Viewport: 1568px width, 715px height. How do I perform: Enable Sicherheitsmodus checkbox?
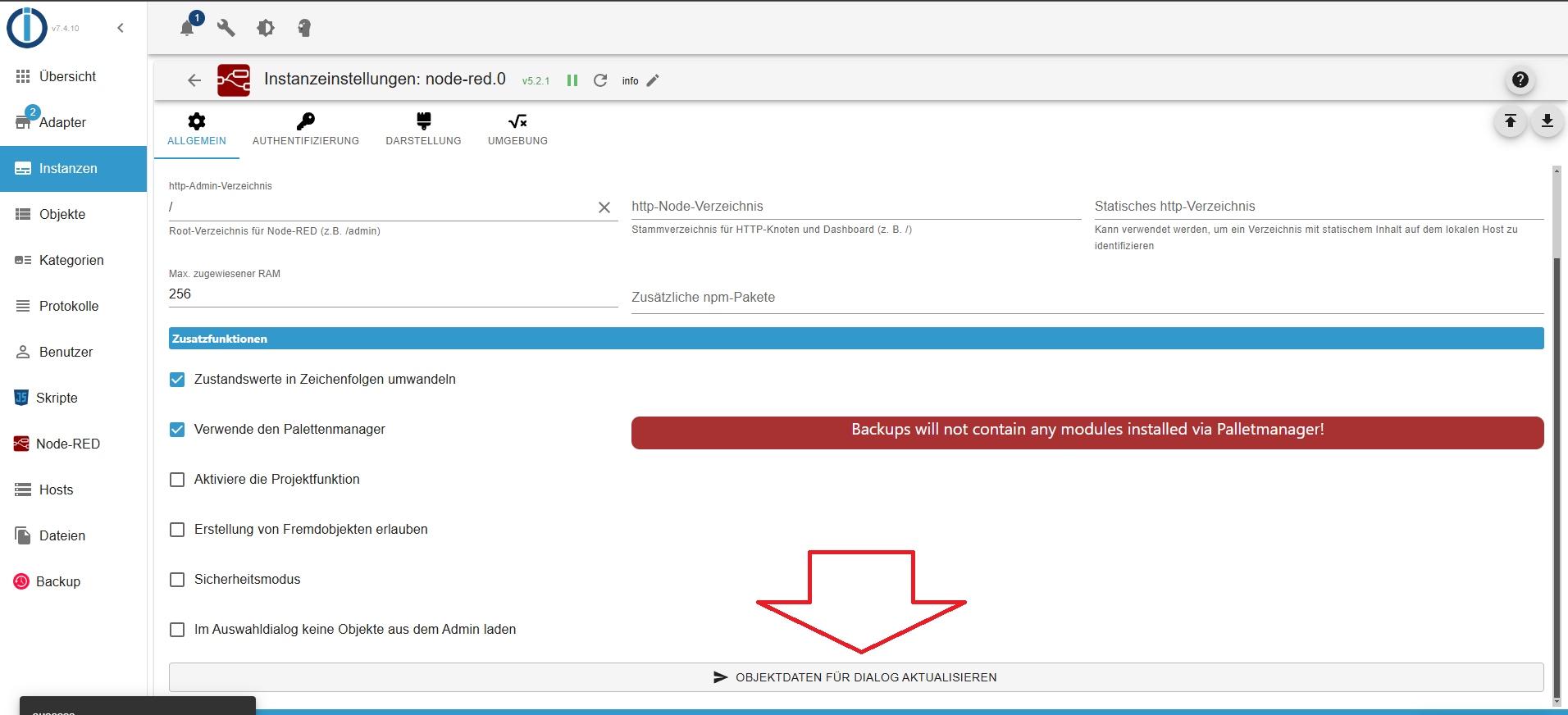click(177, 580)
